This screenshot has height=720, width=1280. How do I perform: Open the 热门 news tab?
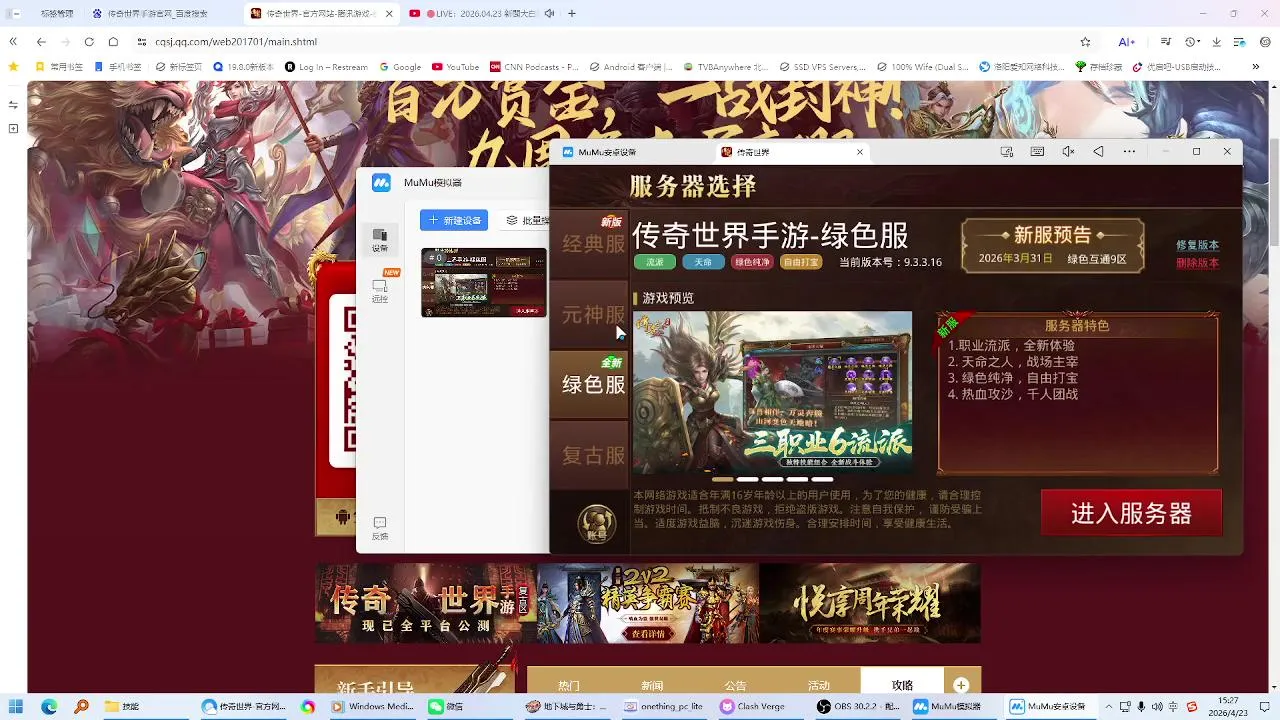coord(569,685)
